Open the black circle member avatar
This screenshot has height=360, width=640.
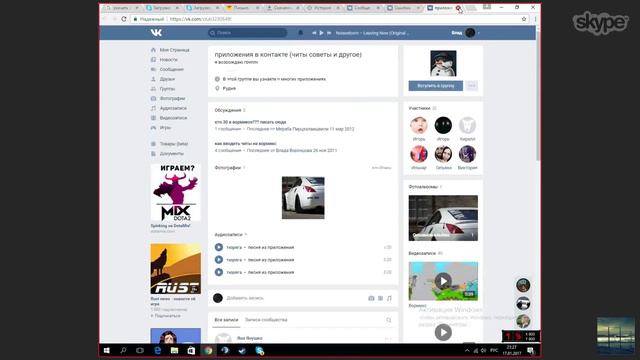click(x=443, y=125)
